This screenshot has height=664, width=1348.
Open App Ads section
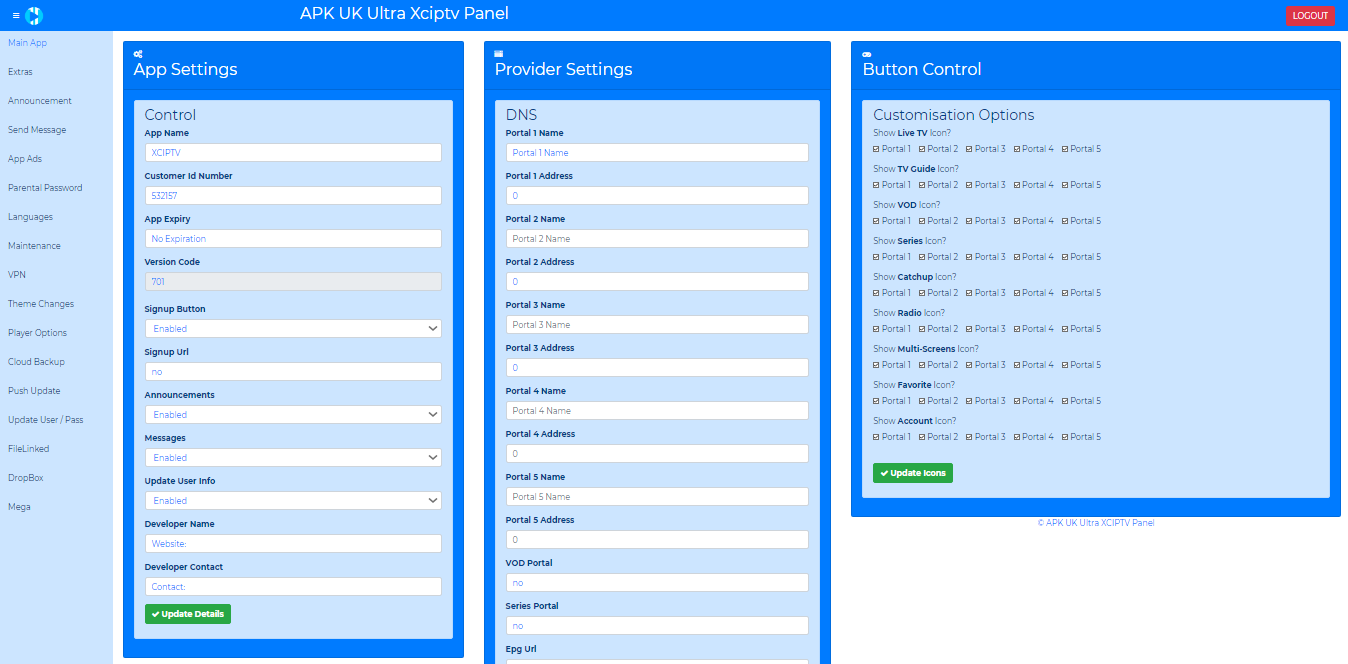25,159
